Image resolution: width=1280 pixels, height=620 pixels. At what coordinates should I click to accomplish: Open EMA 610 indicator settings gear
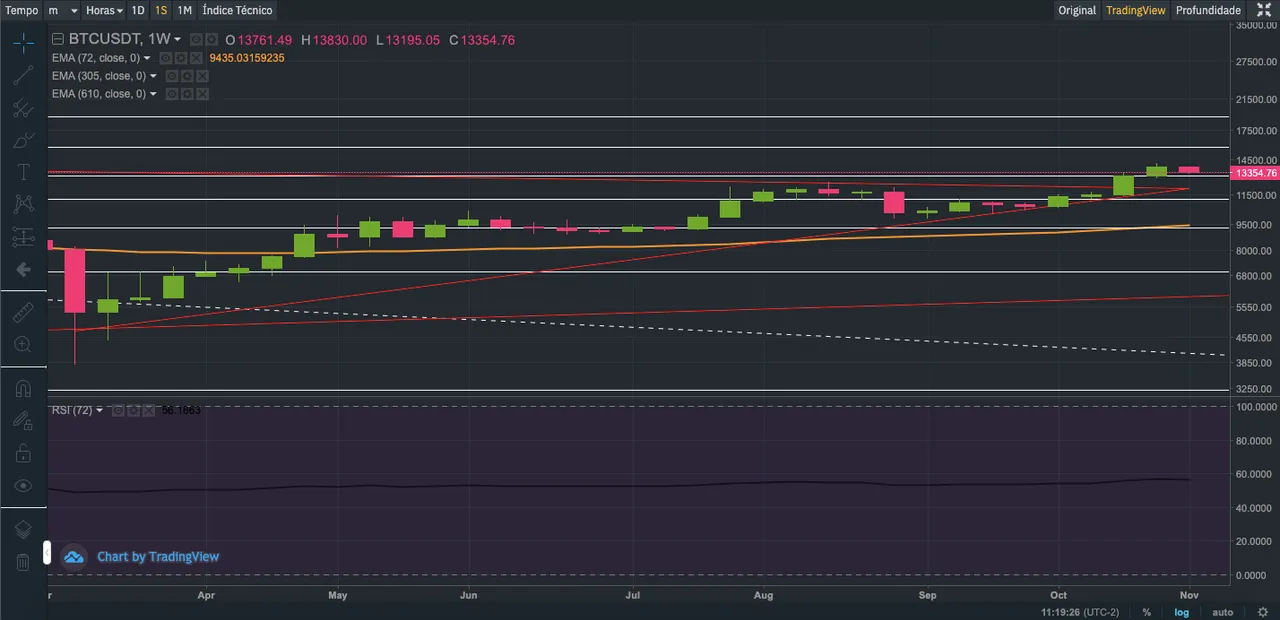tap(187, 94)
